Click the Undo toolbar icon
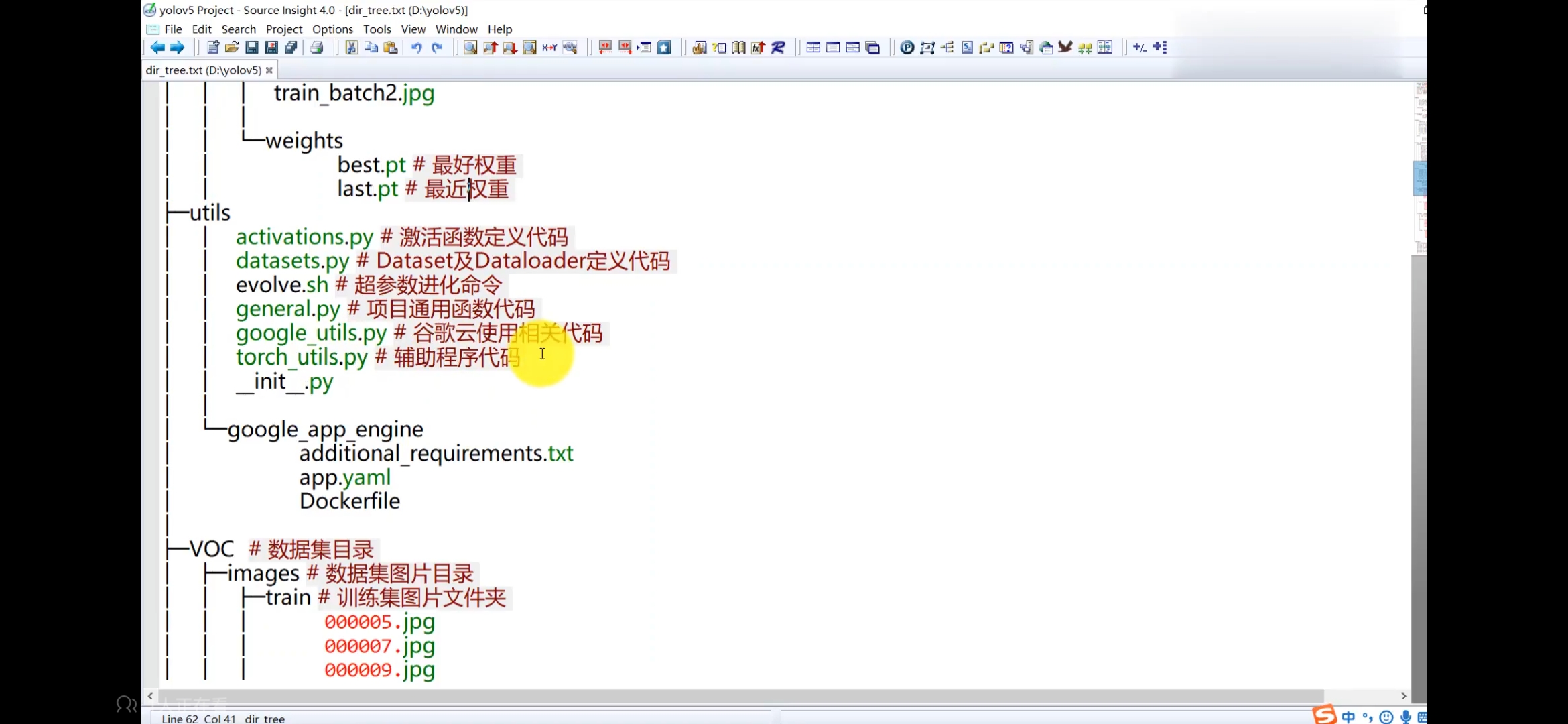 click(x=416, y=47)
